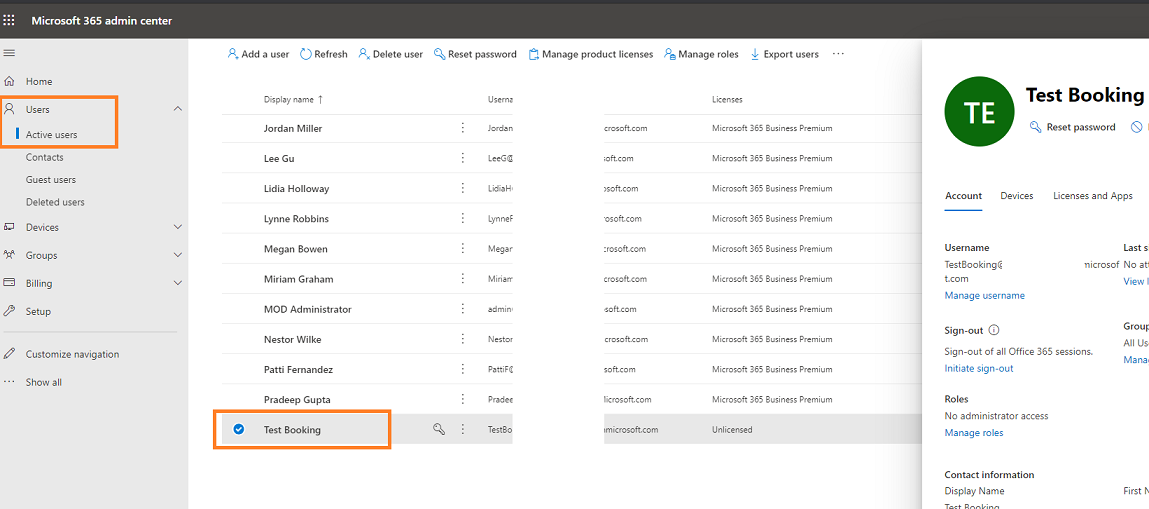Collapse the Users section chevron

point(177,109)
